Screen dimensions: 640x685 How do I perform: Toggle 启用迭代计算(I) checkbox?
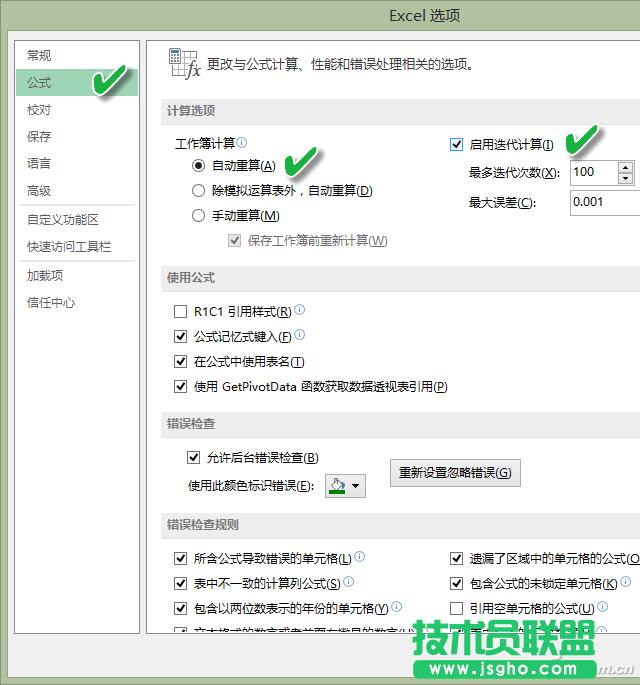coord(457,144)
